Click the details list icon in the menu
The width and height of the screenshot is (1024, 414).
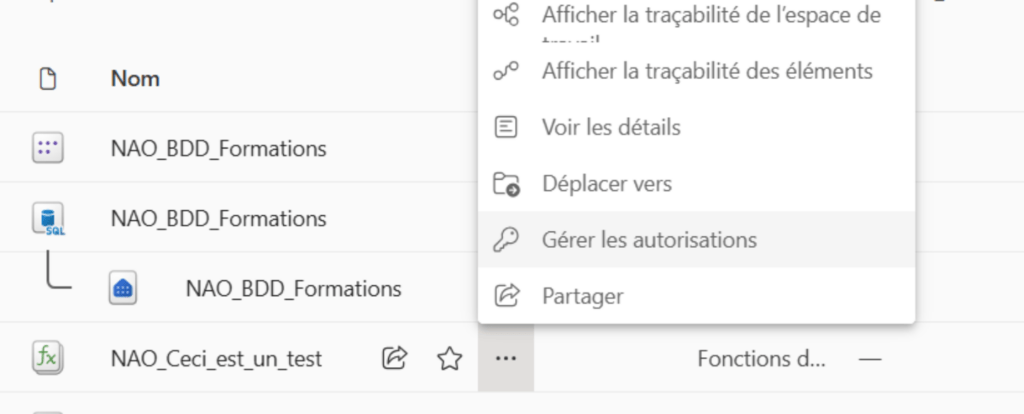508,128
